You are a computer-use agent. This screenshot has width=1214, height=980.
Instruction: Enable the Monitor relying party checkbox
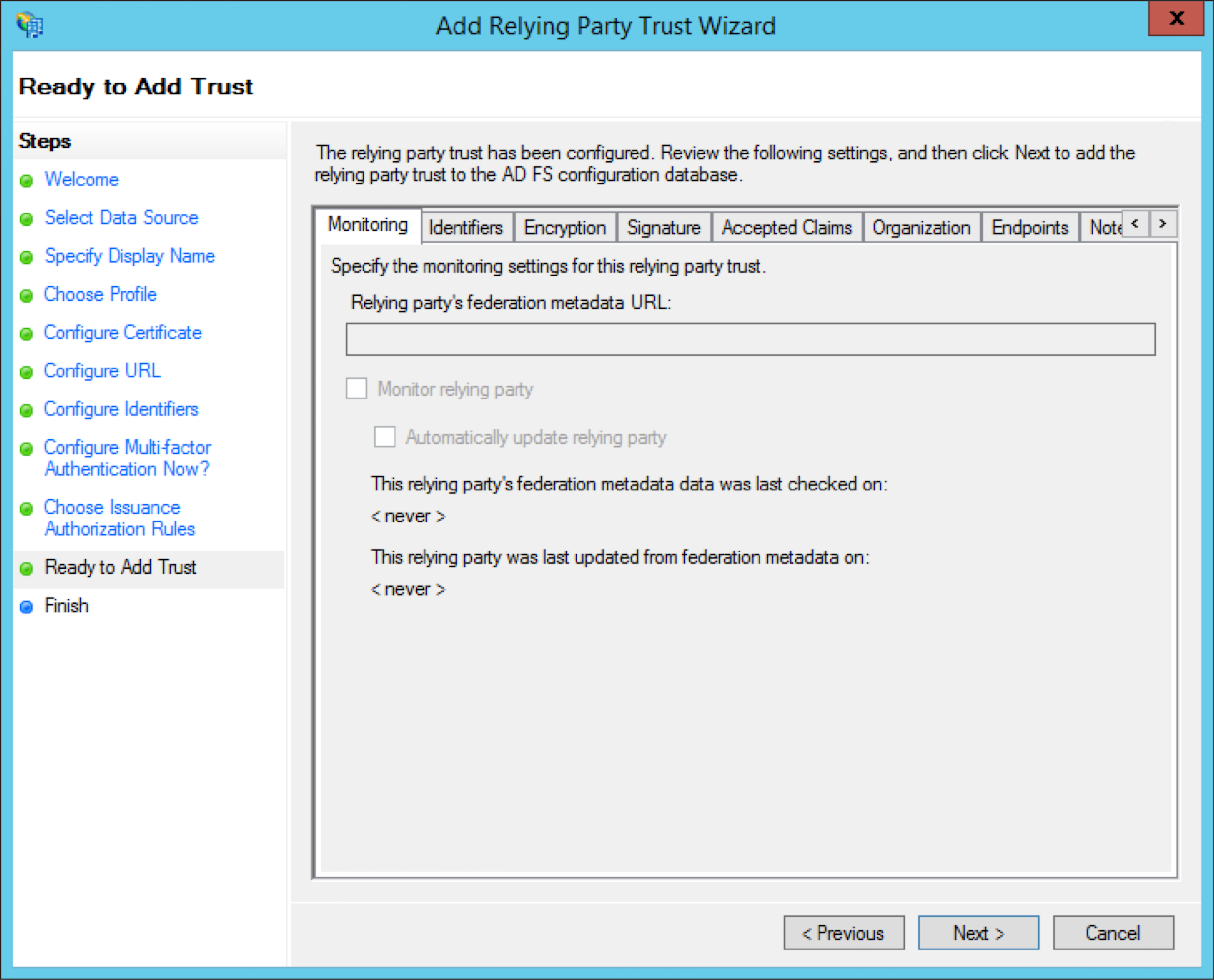[356, 388]
